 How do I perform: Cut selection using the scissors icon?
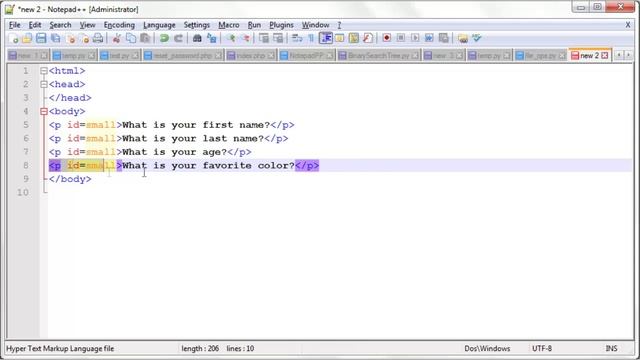116,38
